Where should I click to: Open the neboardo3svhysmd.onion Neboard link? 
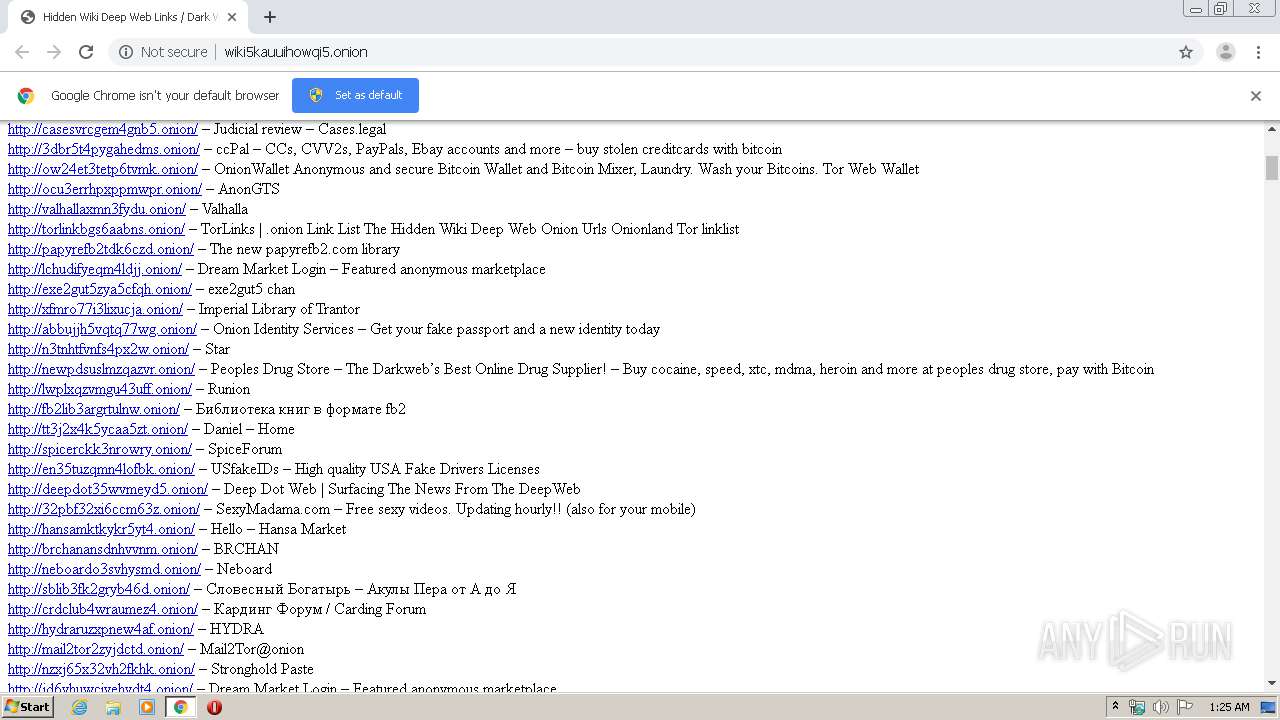(x=104, y=569)
